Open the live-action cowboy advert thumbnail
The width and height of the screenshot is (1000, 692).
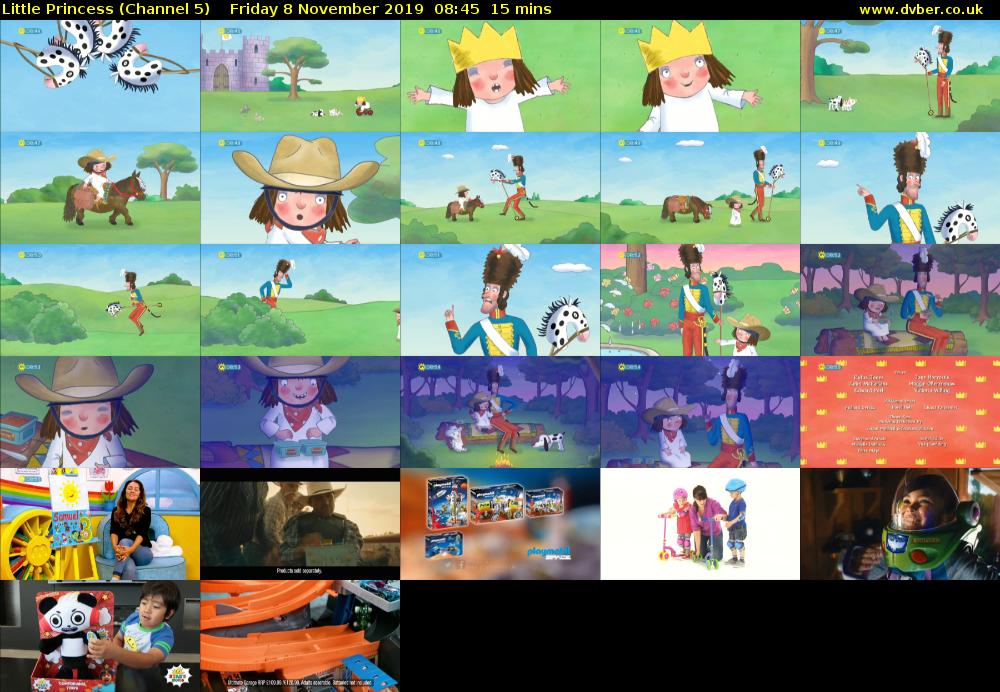[x=300, y=524]
